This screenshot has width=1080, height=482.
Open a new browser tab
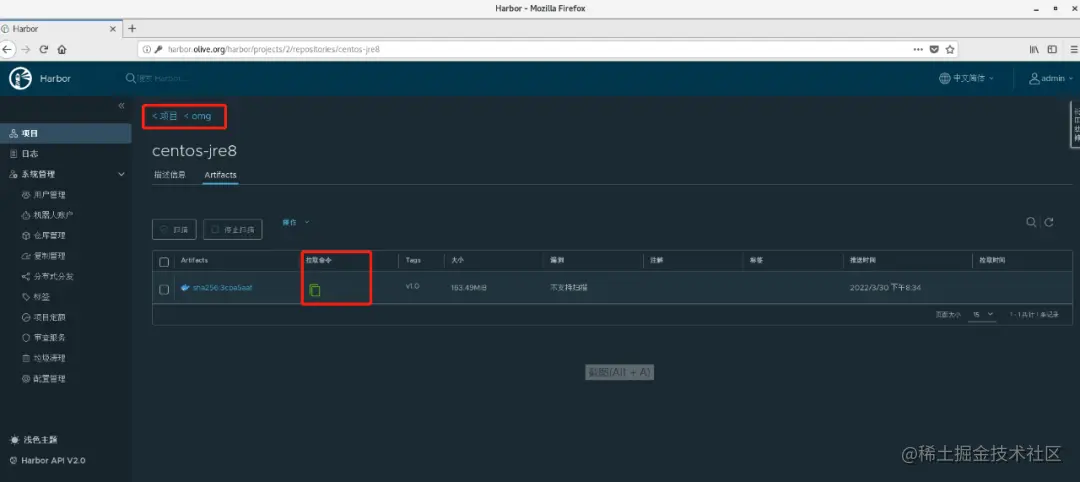pyautogui.click(x=132, y=28)
